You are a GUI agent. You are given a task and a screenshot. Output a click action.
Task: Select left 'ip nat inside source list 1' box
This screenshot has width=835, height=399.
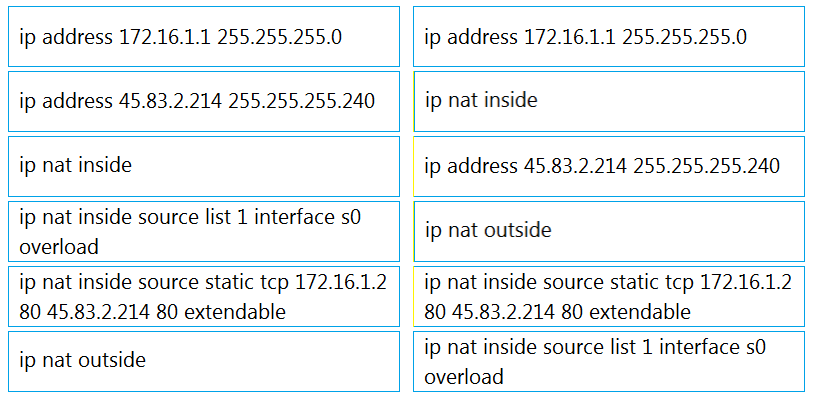tap(204, 231)
